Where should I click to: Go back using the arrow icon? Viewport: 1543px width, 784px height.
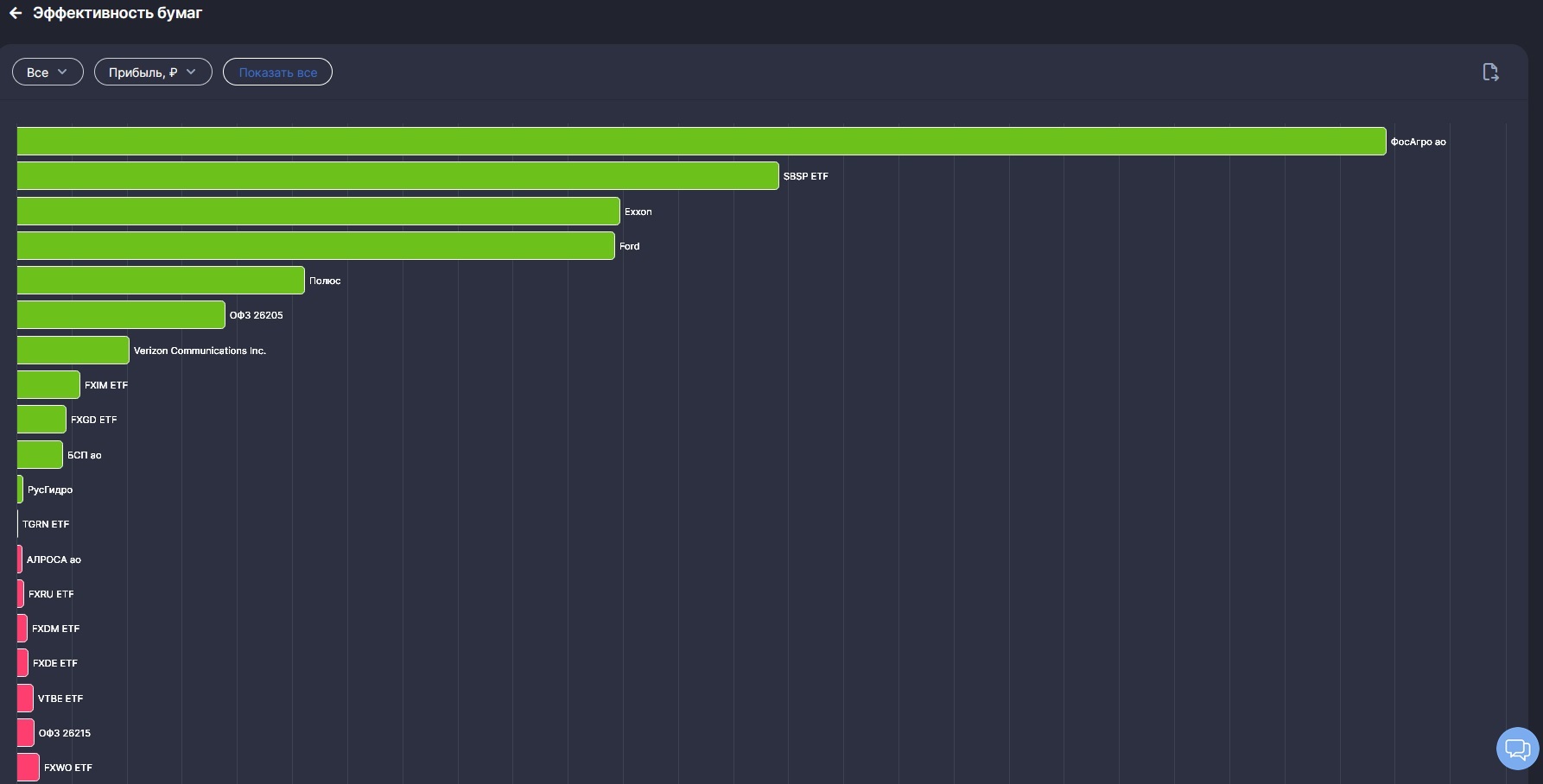[x=15, y=13]
